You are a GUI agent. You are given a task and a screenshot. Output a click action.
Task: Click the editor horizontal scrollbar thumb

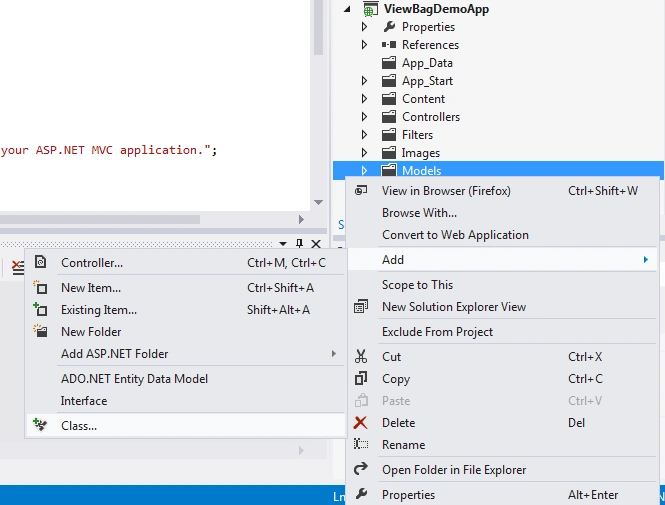coord(100,220)
